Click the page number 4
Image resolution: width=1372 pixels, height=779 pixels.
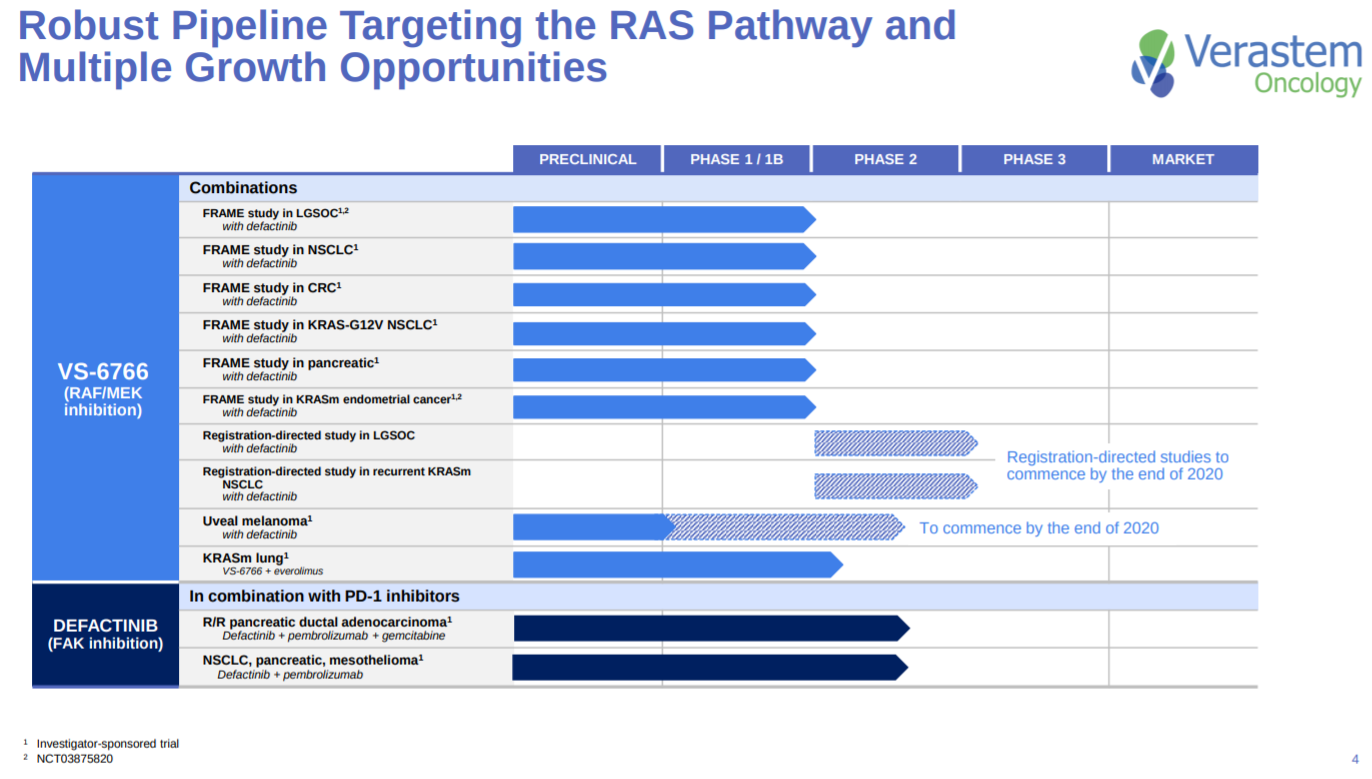click(1355, 758)
